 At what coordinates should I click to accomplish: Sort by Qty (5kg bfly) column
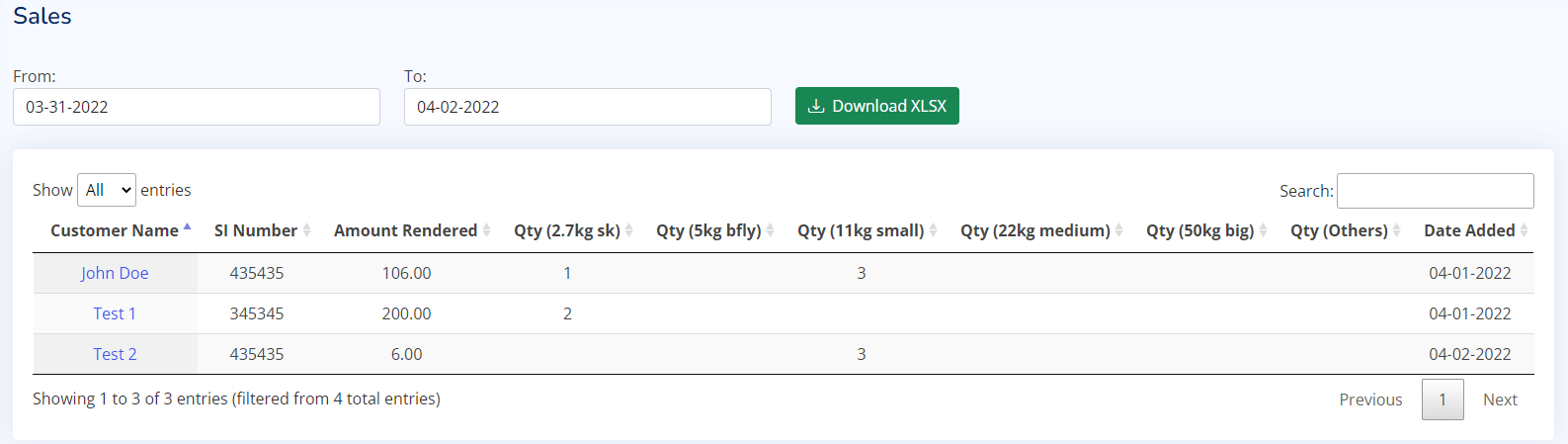point(709,230)
